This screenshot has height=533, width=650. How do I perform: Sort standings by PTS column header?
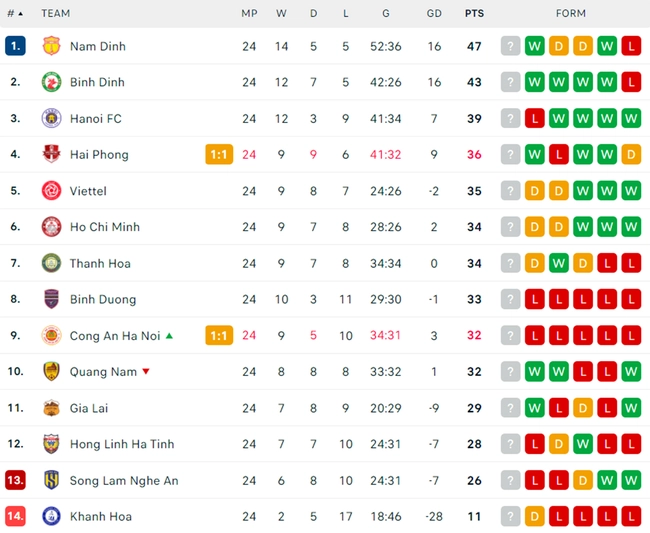point(474,13)
